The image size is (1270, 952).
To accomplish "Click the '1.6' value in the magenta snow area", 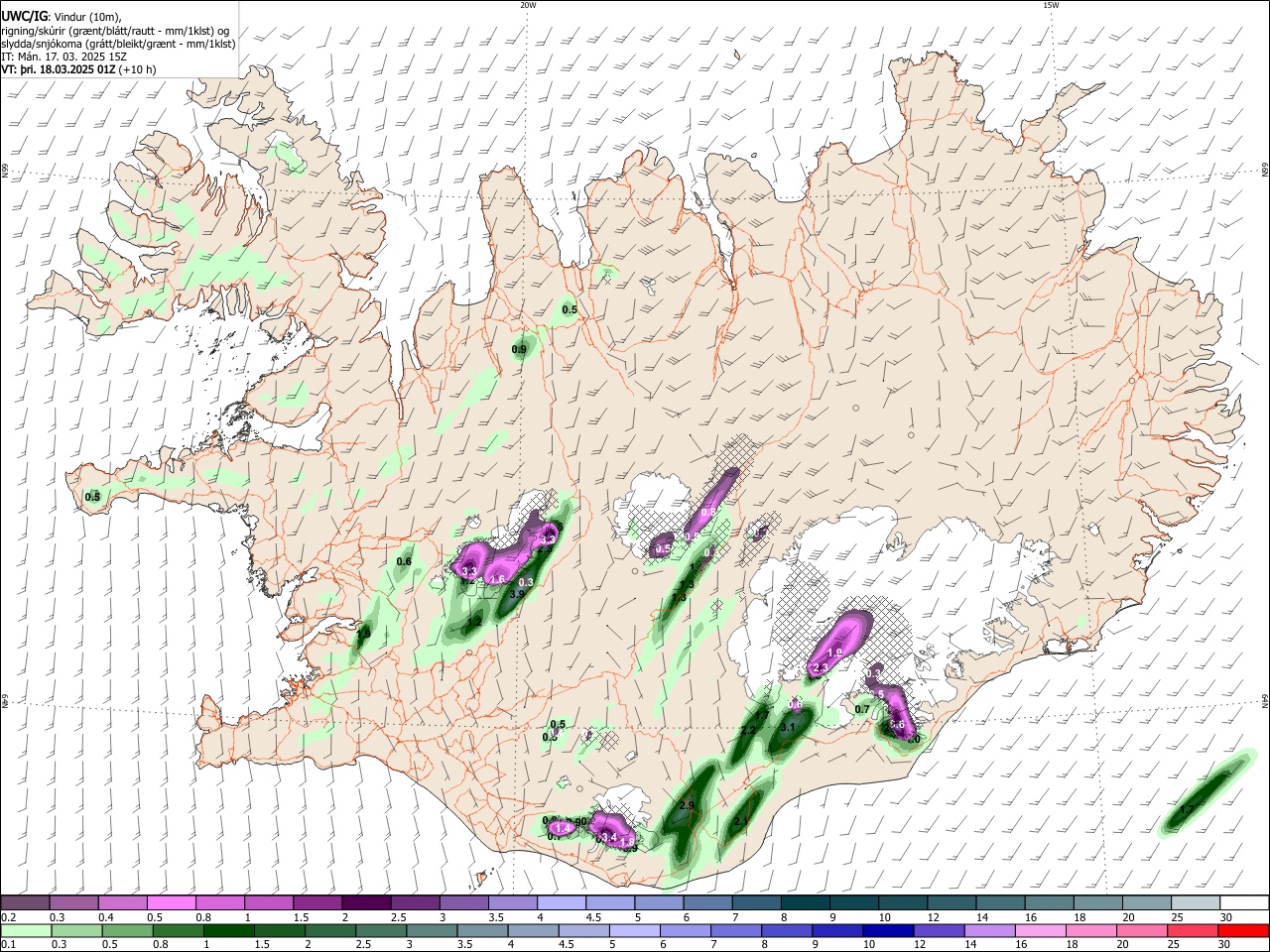I will coord(498,580).
